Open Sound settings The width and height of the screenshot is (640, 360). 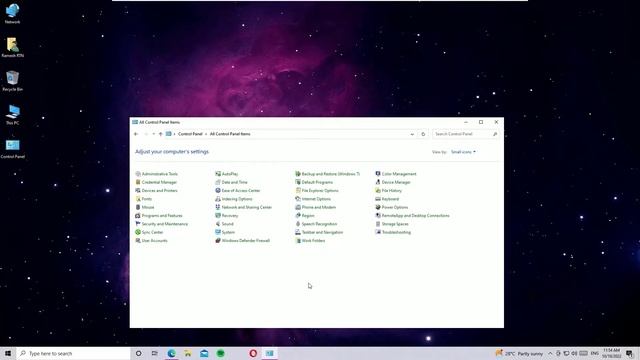(224, 224)
